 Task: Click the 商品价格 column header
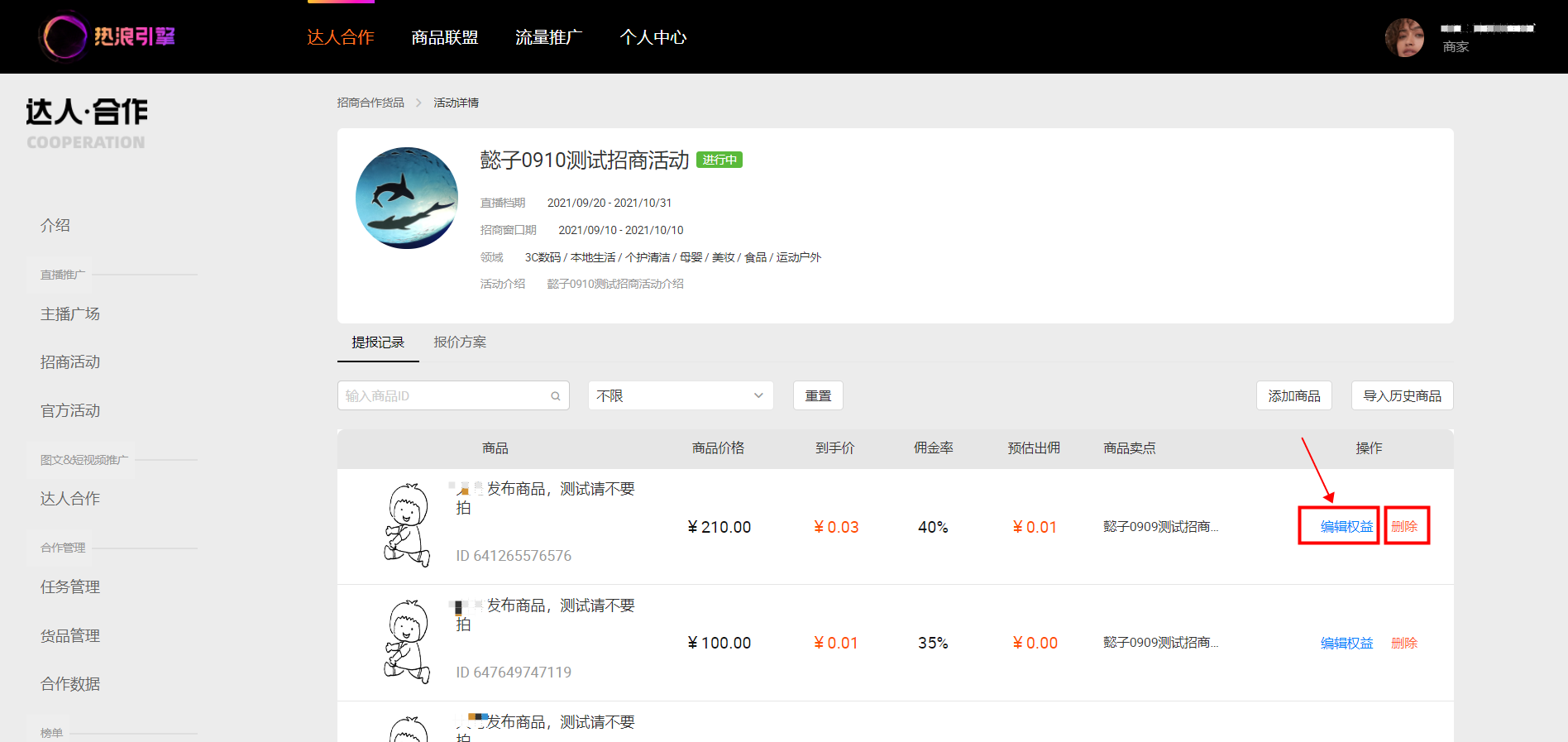(718, 448)
